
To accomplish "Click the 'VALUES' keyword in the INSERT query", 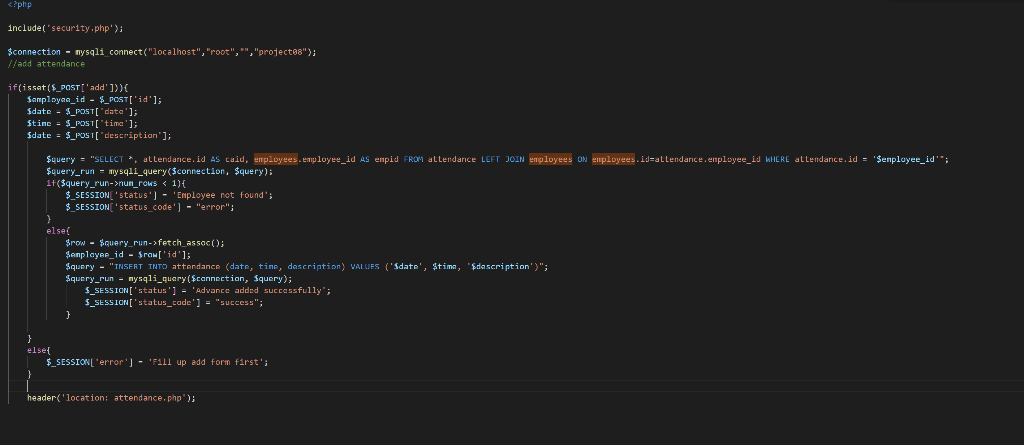I will click(366, 266).
